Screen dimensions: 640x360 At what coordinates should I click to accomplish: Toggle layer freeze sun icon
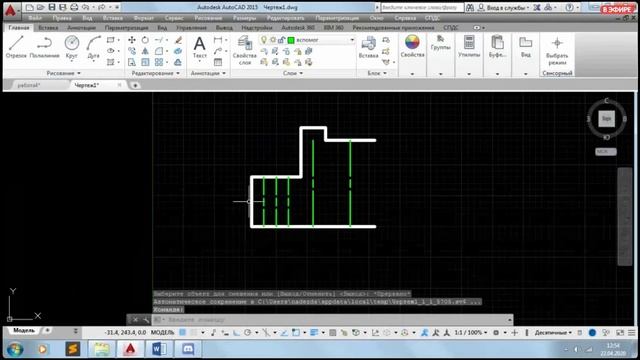click(x=273, y=40)
